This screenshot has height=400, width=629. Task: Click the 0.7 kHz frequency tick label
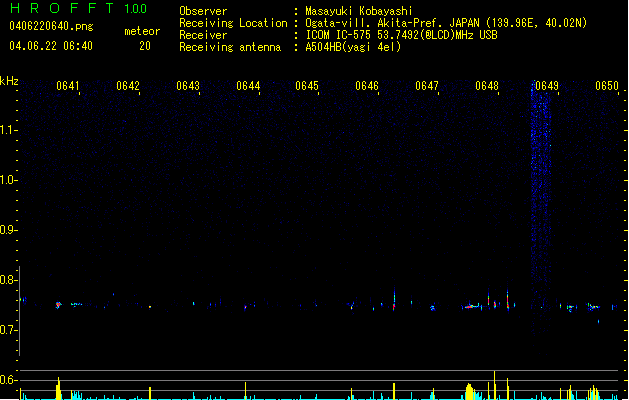tap(8, 330)
